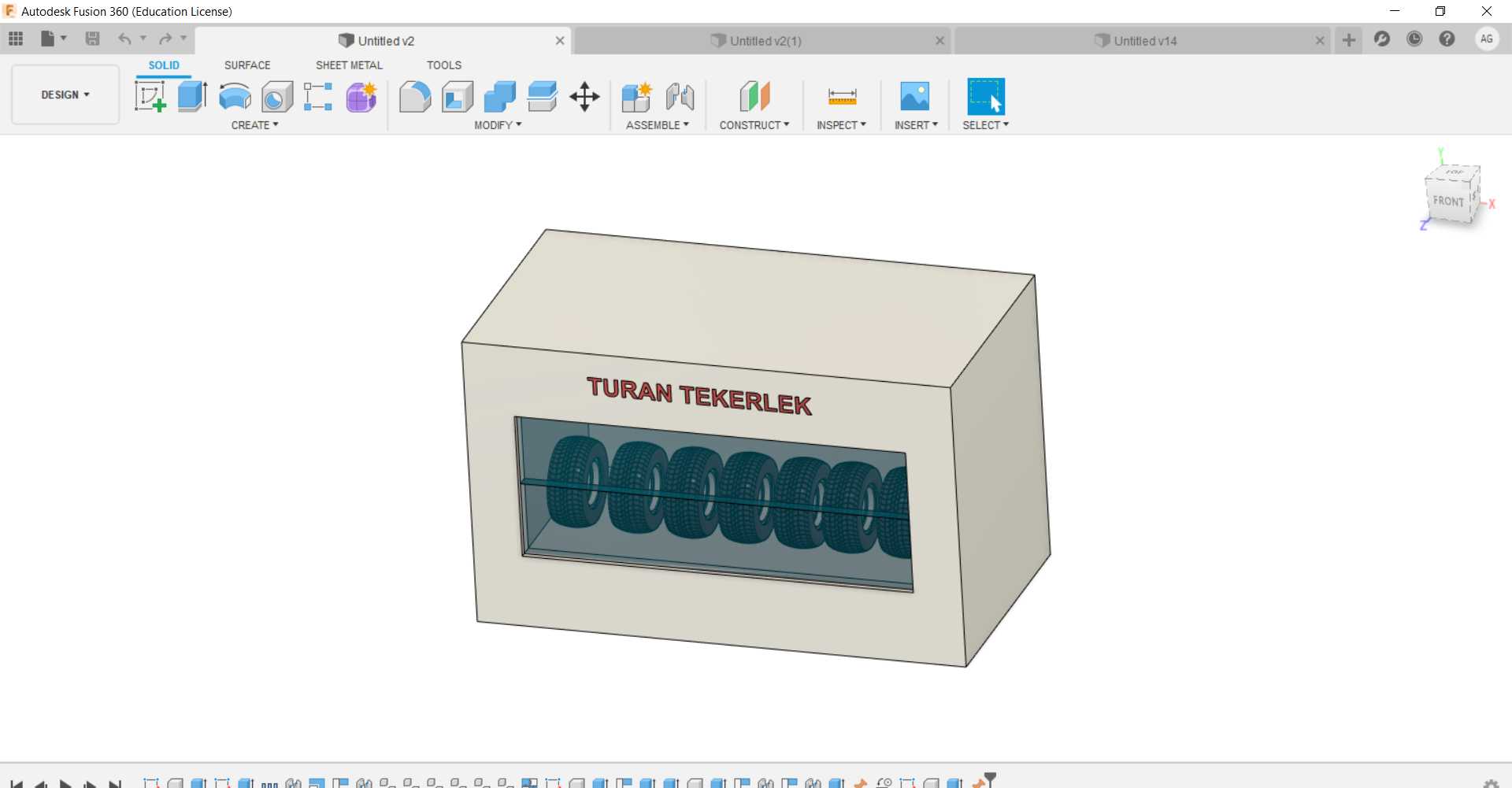Open the redo history arrow

(183, 39)
